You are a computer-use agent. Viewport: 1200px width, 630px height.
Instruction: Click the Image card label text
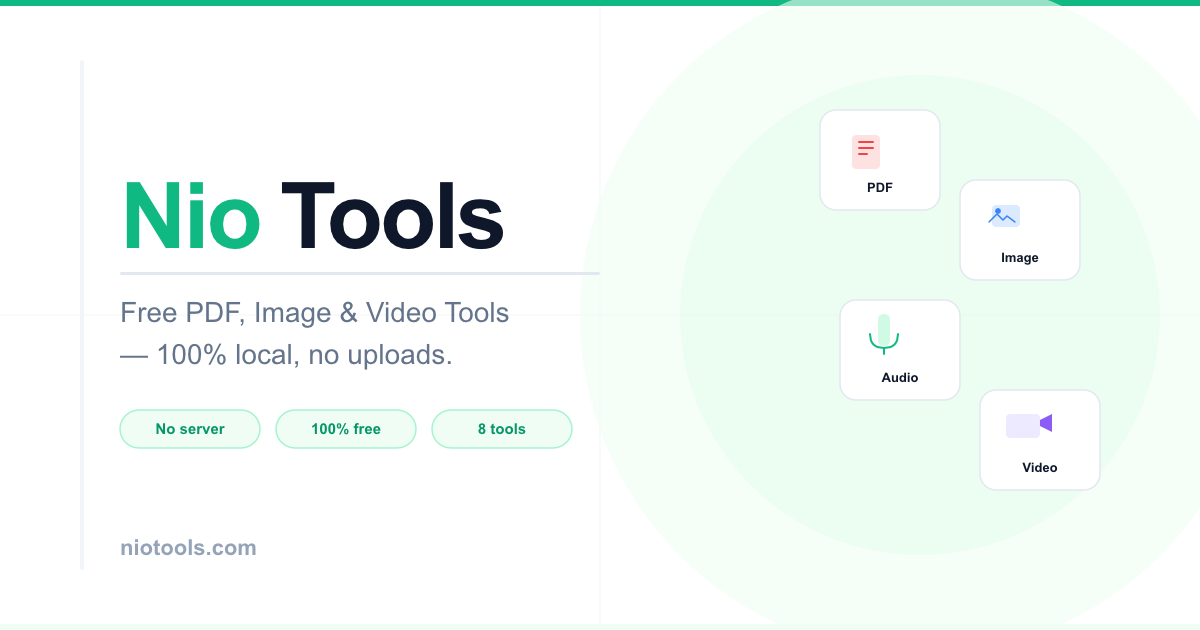pyautogui.click(x=1020, y=257)
